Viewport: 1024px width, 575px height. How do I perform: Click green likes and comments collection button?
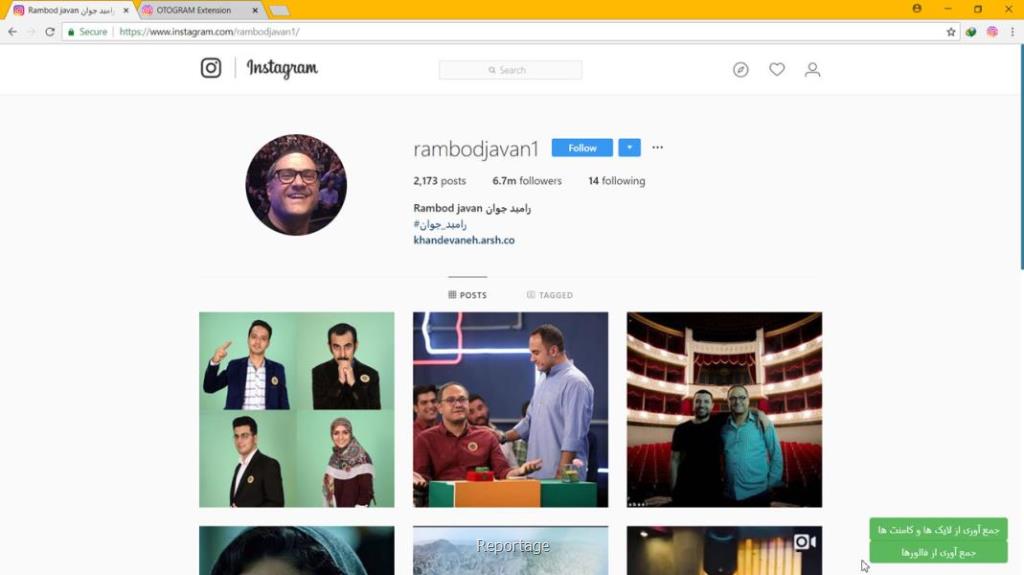click(938, 529)
